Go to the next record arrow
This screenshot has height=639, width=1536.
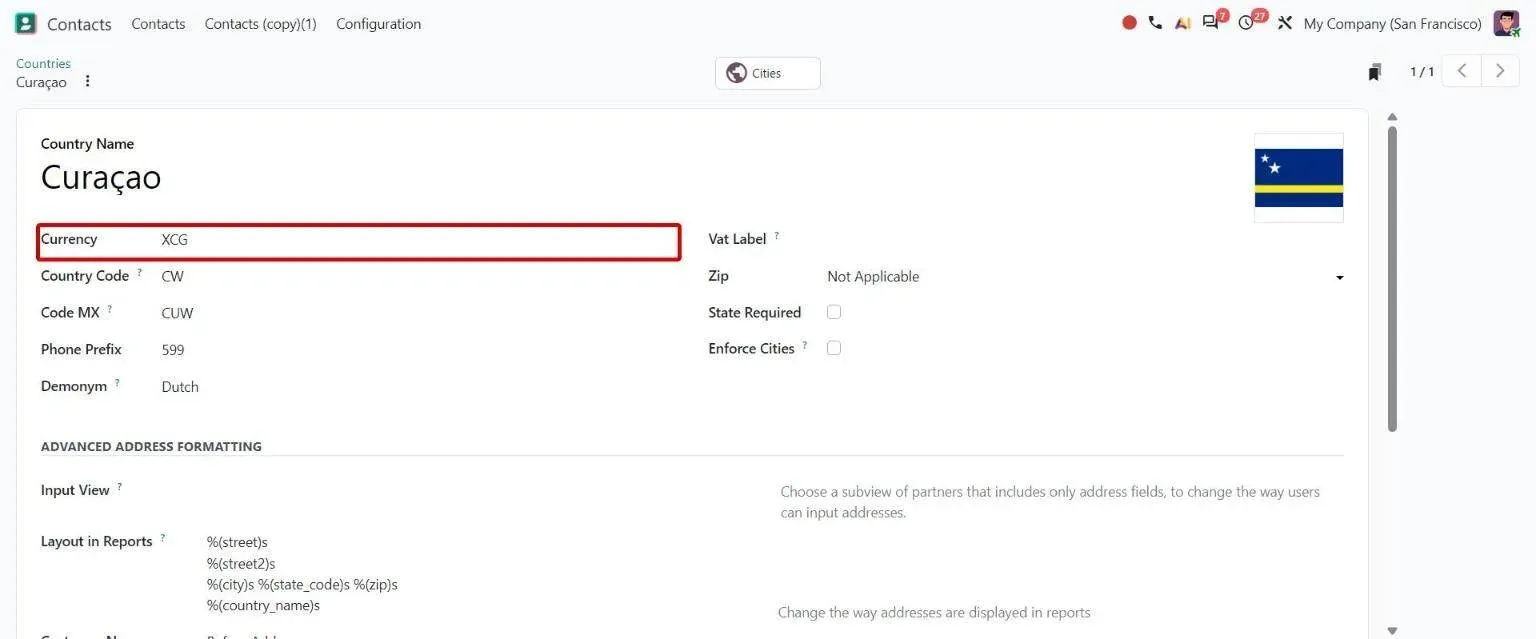(1500, 71)
